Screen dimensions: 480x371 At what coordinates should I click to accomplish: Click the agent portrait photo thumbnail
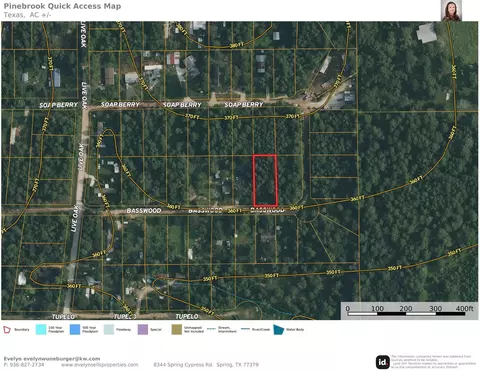452,11
